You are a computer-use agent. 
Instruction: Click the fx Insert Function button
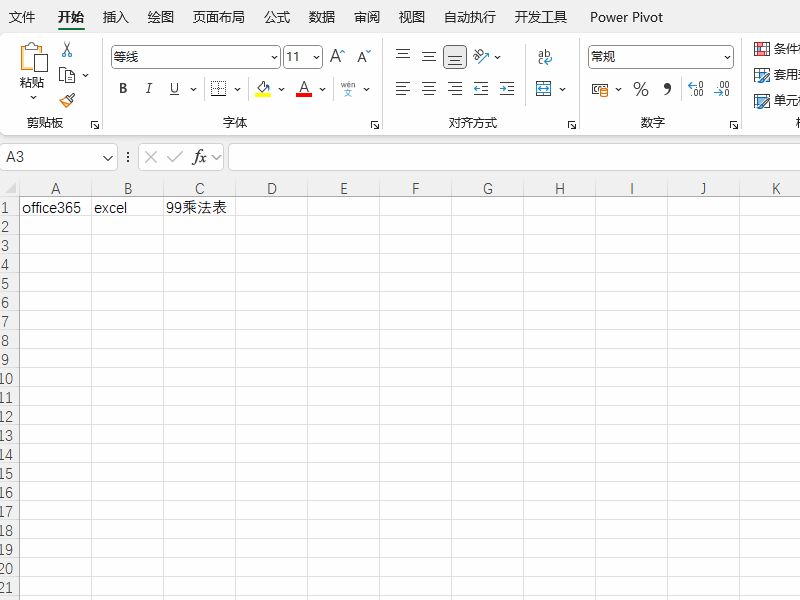click(x=199, y=157)
